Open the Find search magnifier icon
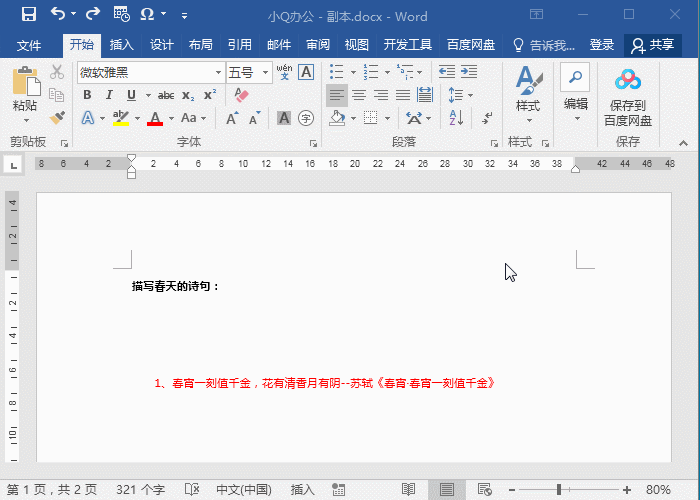This screenshot has width=700, height=500. pos(575,77)
